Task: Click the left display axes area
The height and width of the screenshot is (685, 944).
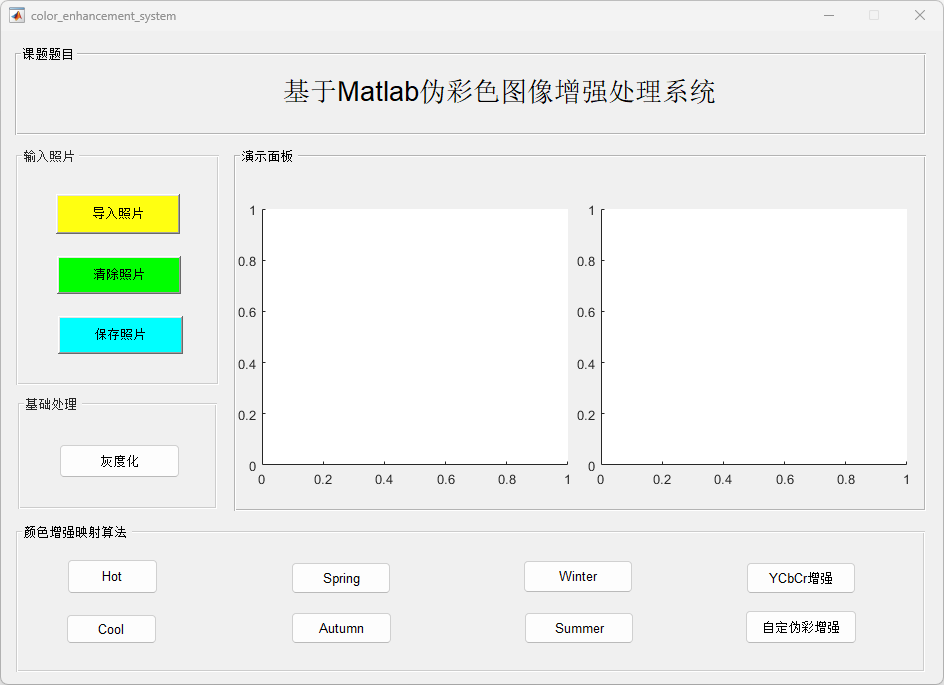Action: (415, 336)
